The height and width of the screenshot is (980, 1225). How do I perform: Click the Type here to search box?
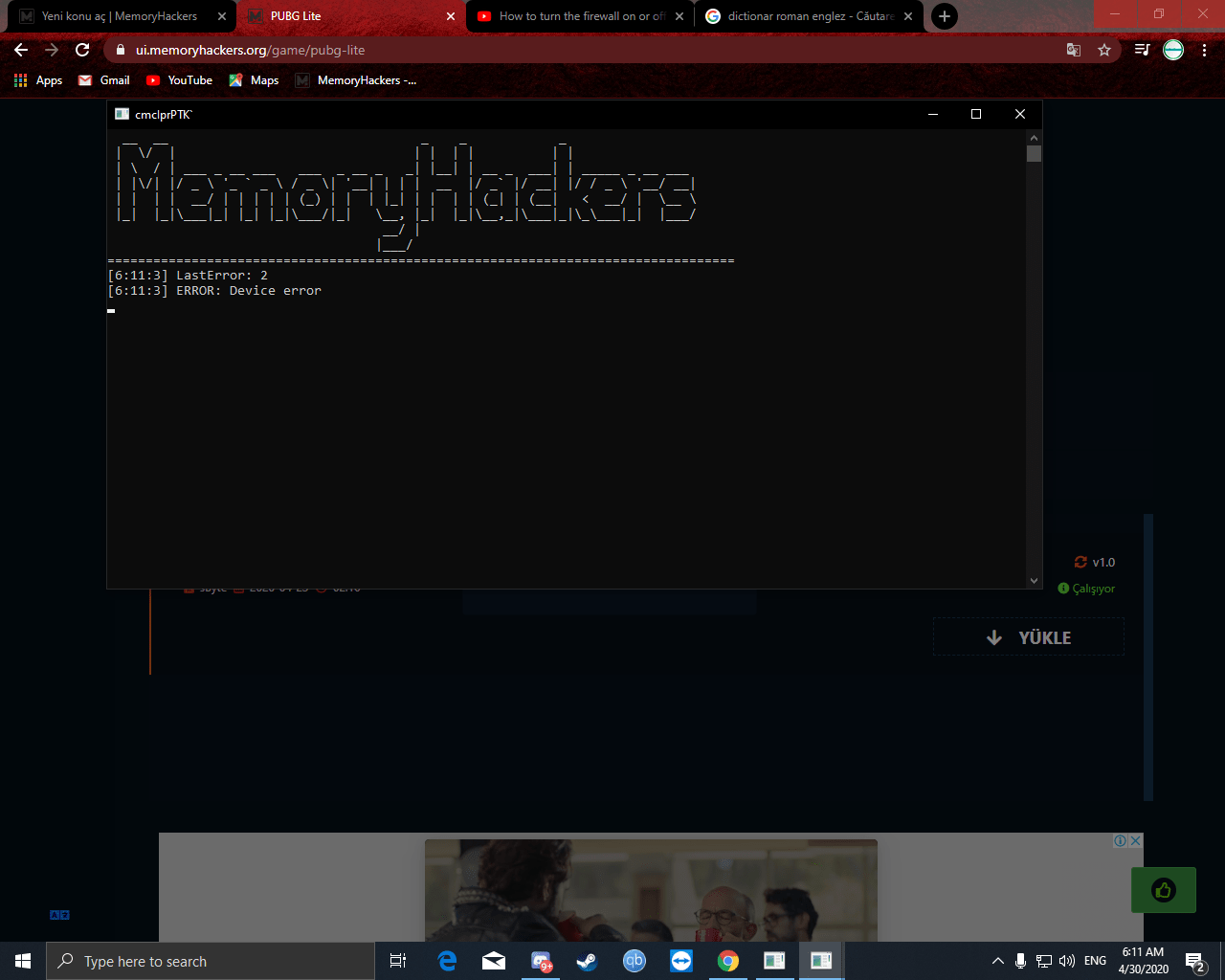[211, 961]
